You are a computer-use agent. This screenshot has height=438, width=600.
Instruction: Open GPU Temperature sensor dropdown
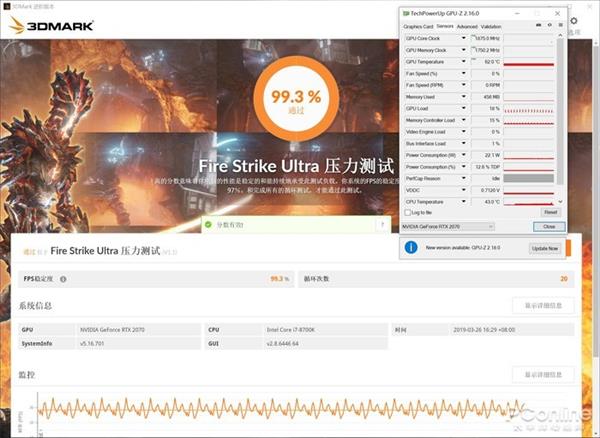coord(463,62)
